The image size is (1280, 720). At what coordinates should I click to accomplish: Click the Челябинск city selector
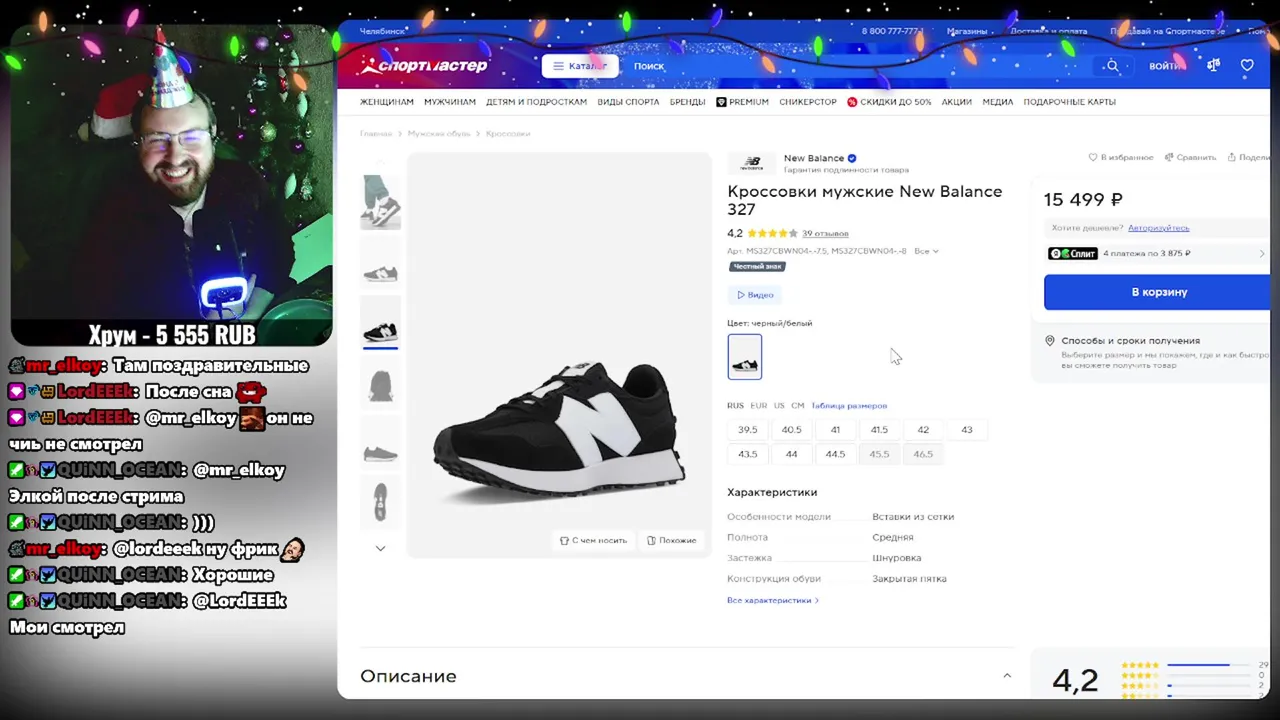click(382, 31)
